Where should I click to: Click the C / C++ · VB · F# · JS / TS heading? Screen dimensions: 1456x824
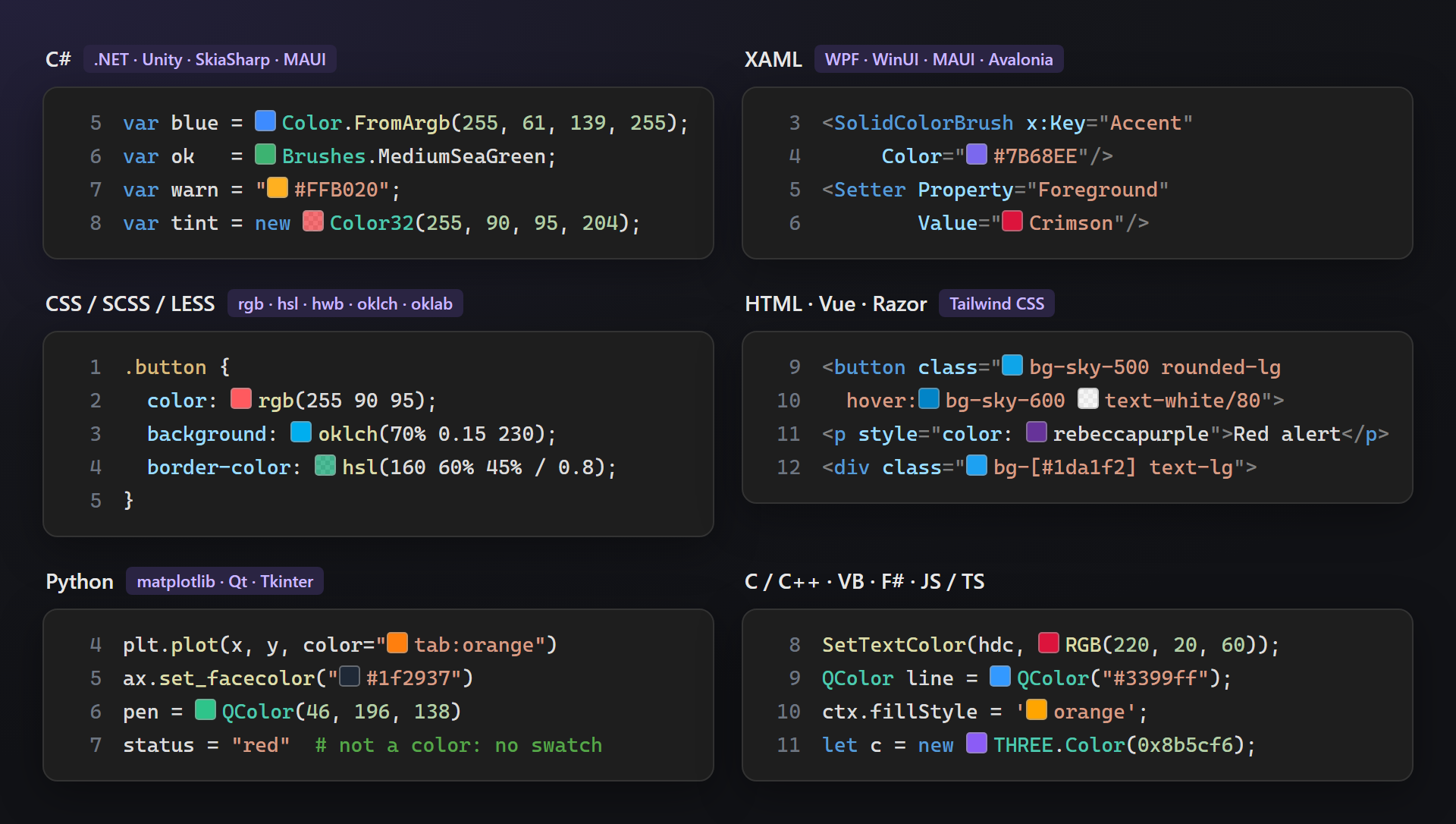click(x=864, y=581)
